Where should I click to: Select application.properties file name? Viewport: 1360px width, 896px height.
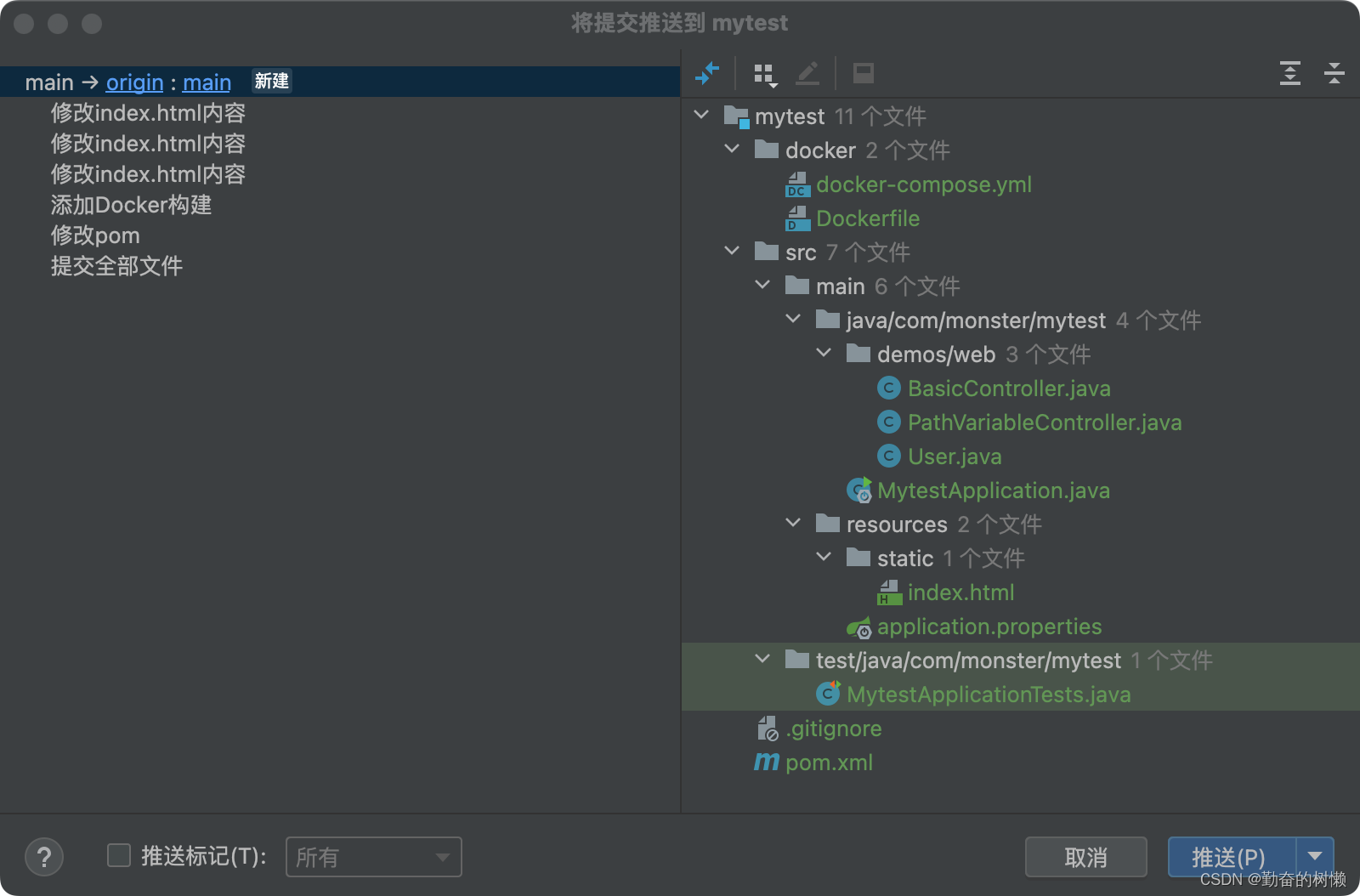(989, 627)
